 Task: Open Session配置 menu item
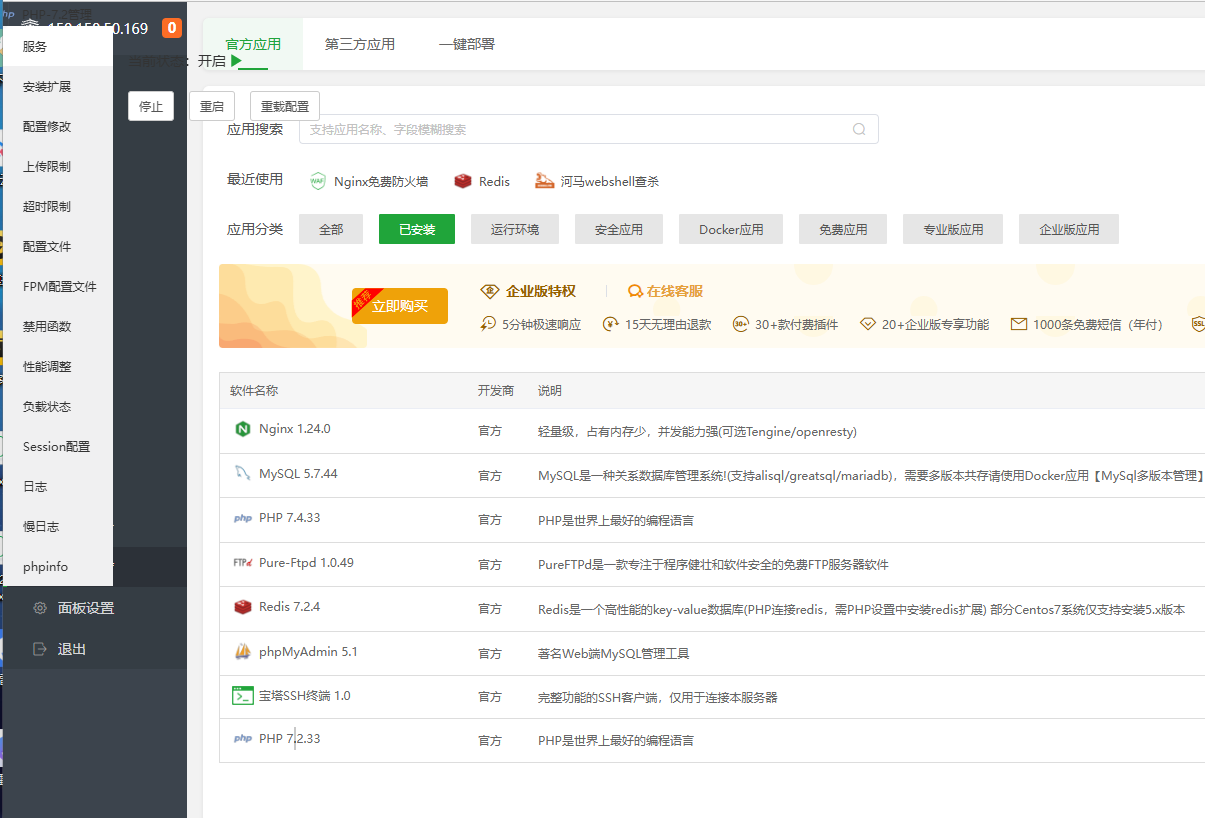[x=58, y=447]
